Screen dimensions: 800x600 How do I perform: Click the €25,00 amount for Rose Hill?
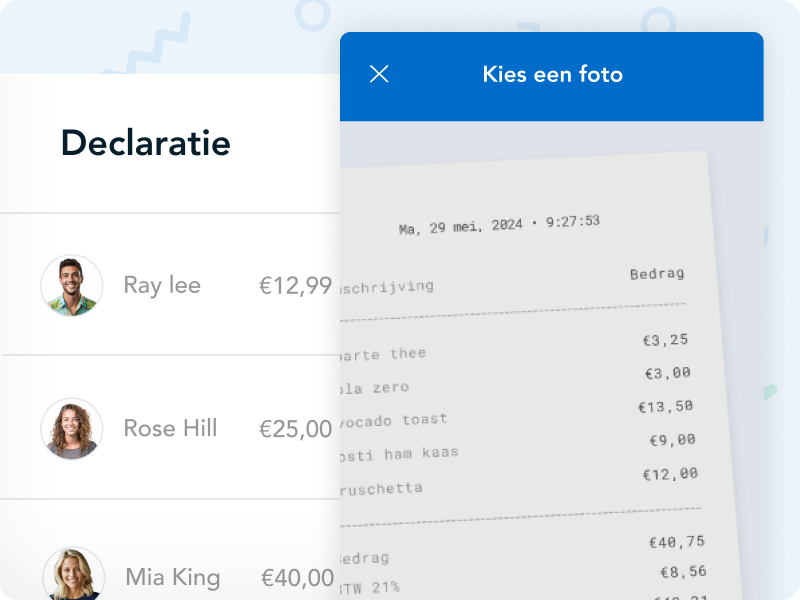[295, 429]
